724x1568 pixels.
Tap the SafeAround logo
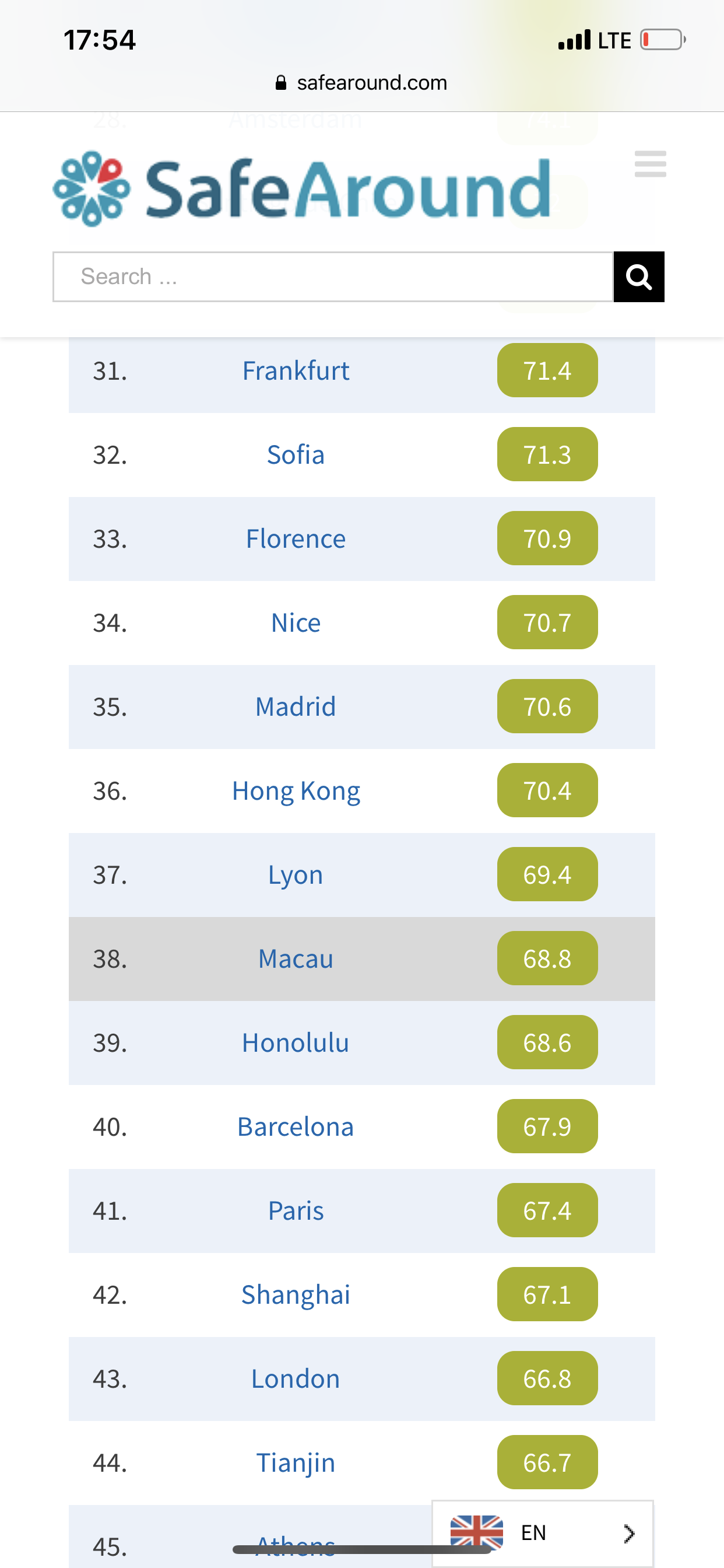tap(301, 188)
